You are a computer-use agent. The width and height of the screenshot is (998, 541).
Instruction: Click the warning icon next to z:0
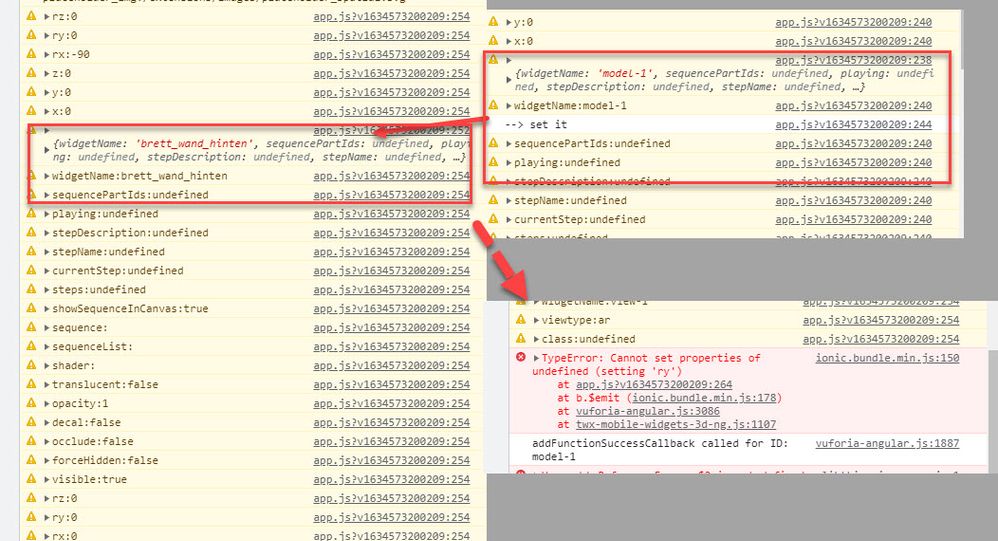pos(31,73)
